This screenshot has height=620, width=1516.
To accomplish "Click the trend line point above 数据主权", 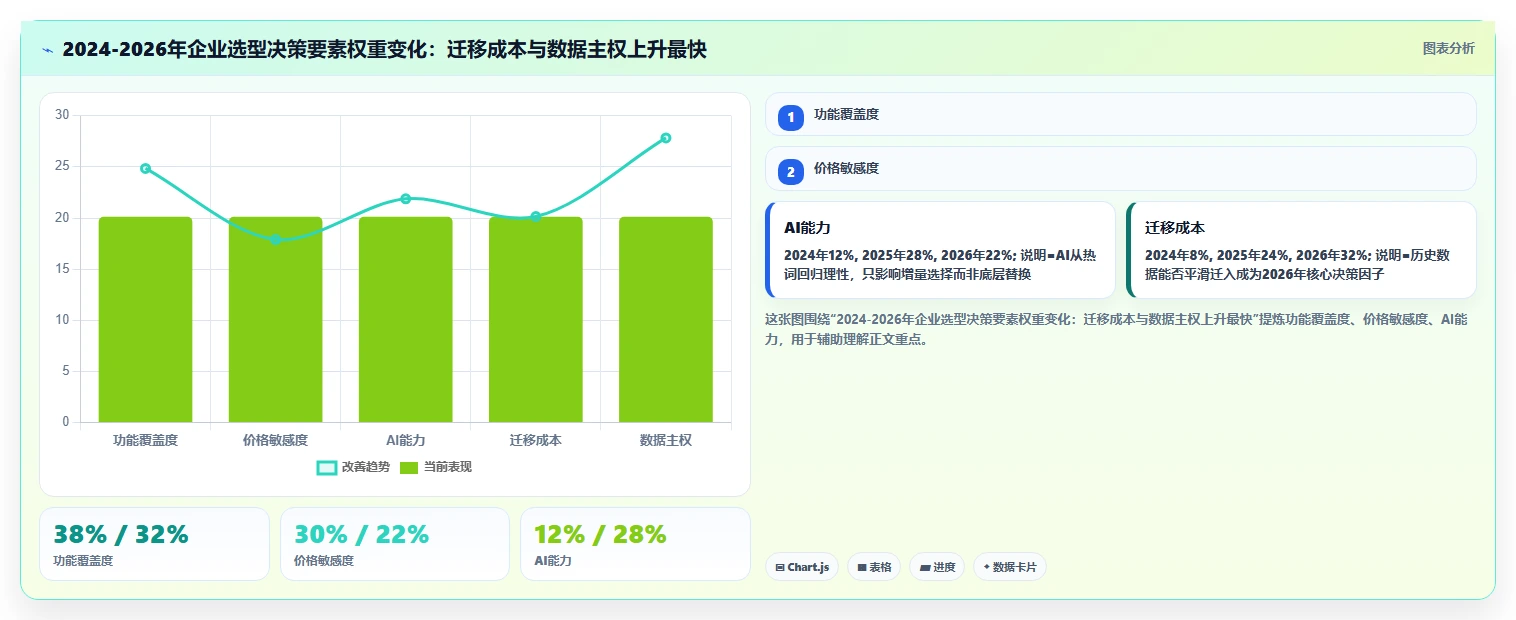I will click(666, 138).
